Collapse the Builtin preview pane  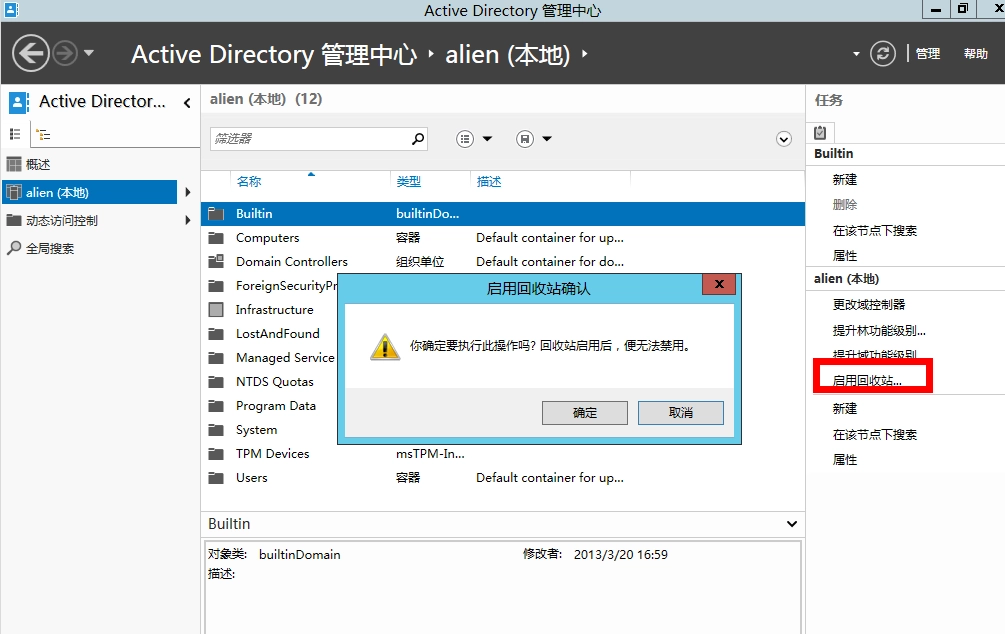[792, 524]
